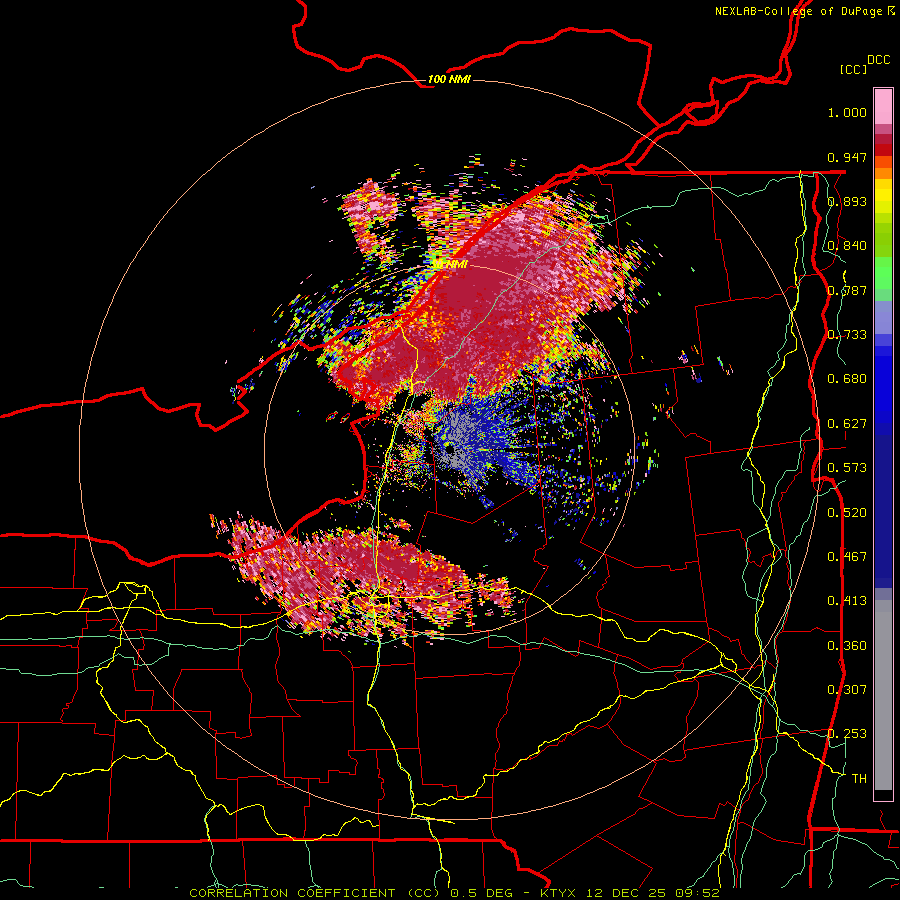Click the 0.573 scale value
This screenshot has width=900, height=900.
pyautogui.click(x=847, y=468)
